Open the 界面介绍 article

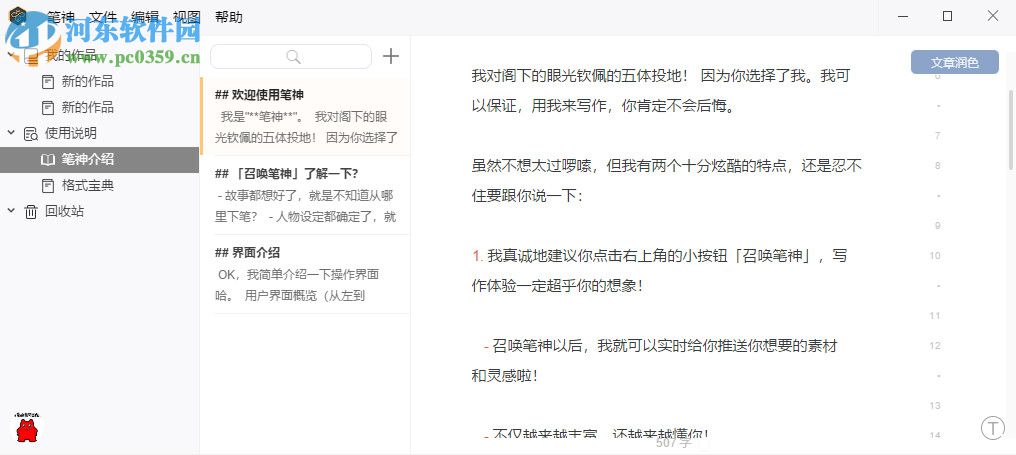305,274
